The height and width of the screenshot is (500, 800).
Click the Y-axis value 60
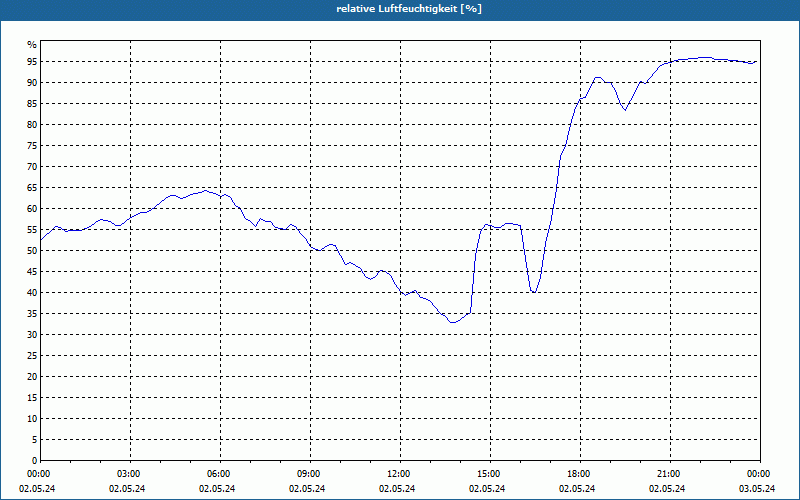pos(32,209)
